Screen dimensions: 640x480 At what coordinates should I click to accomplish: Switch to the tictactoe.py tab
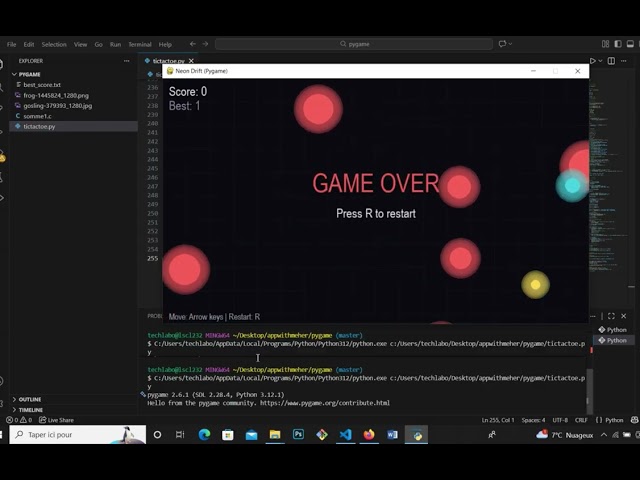(x=169, y=61)
